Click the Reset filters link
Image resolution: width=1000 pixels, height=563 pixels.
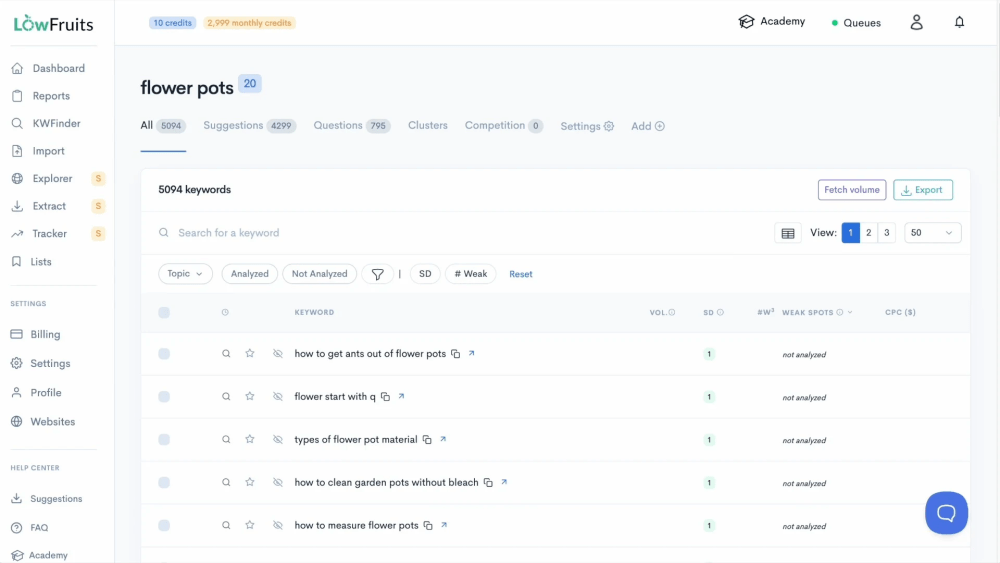(x=520, y=274)
